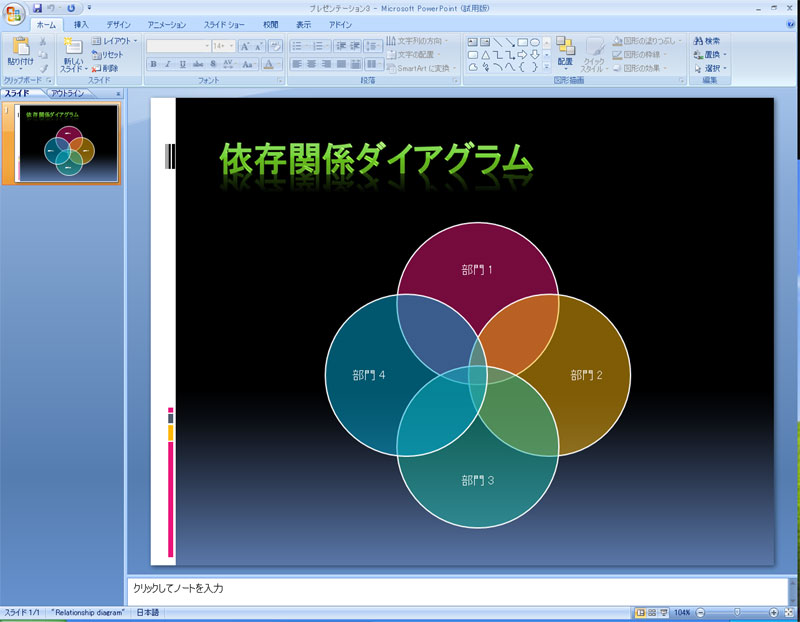The image size is (800, 622).
Task: Open PowerPoint help question mark icon
Action: click(x=790, y=24)
